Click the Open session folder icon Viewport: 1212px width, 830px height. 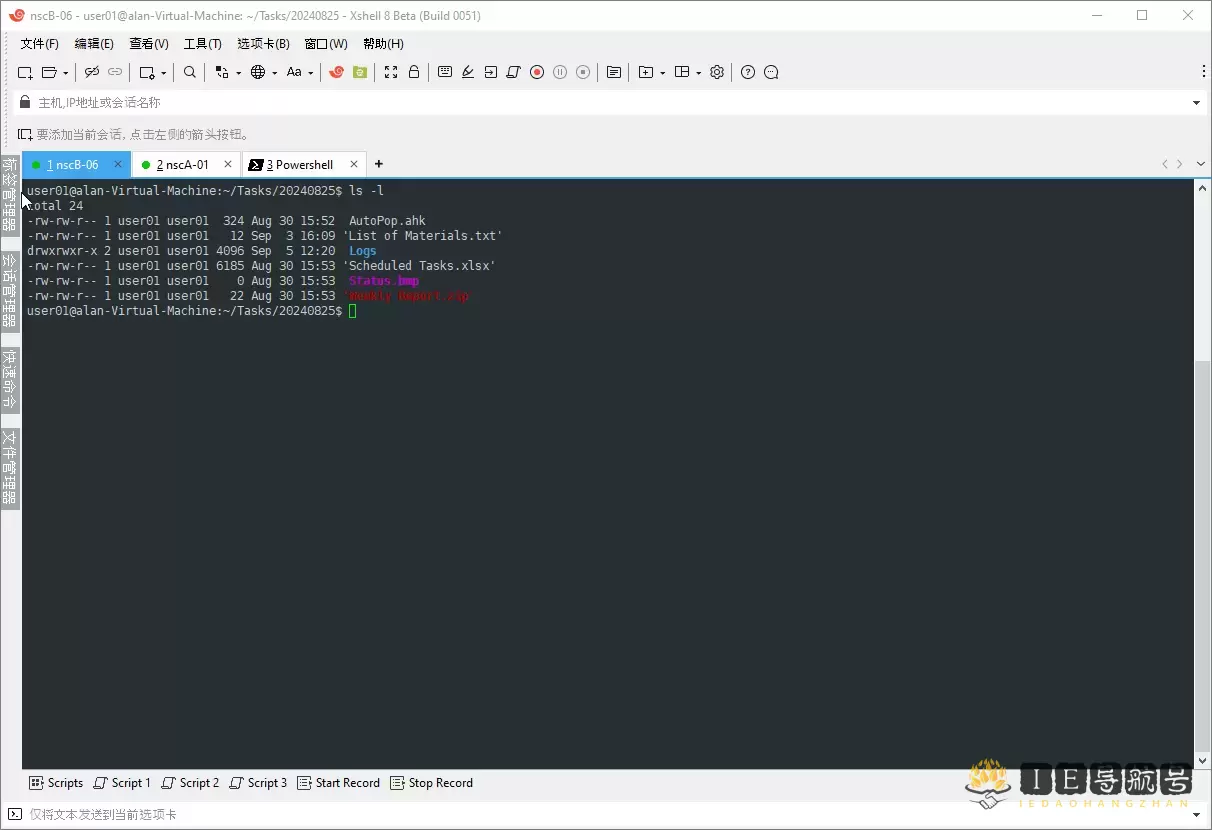click(49, 72)
